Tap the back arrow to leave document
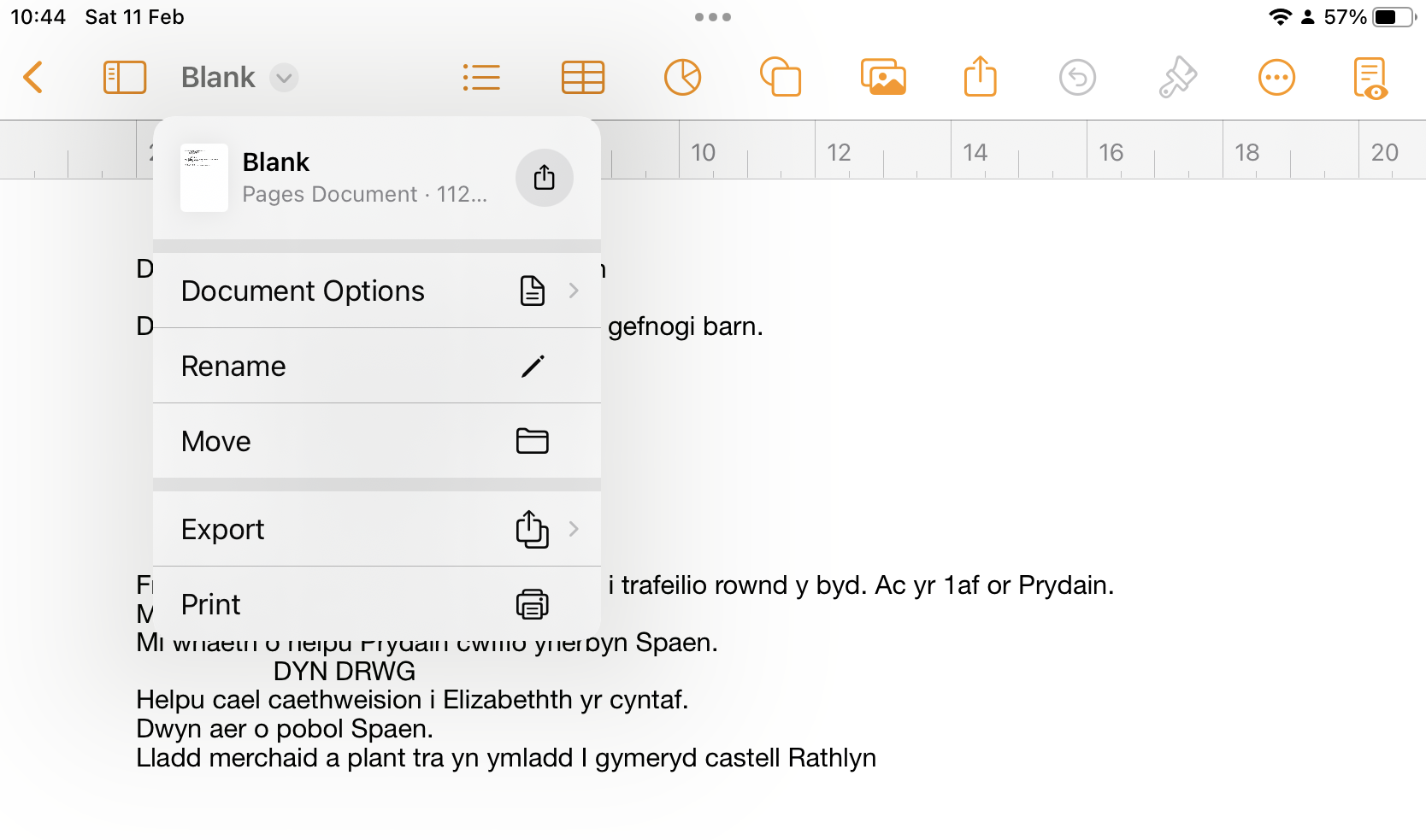1426x840 pixels. (33, 78)
